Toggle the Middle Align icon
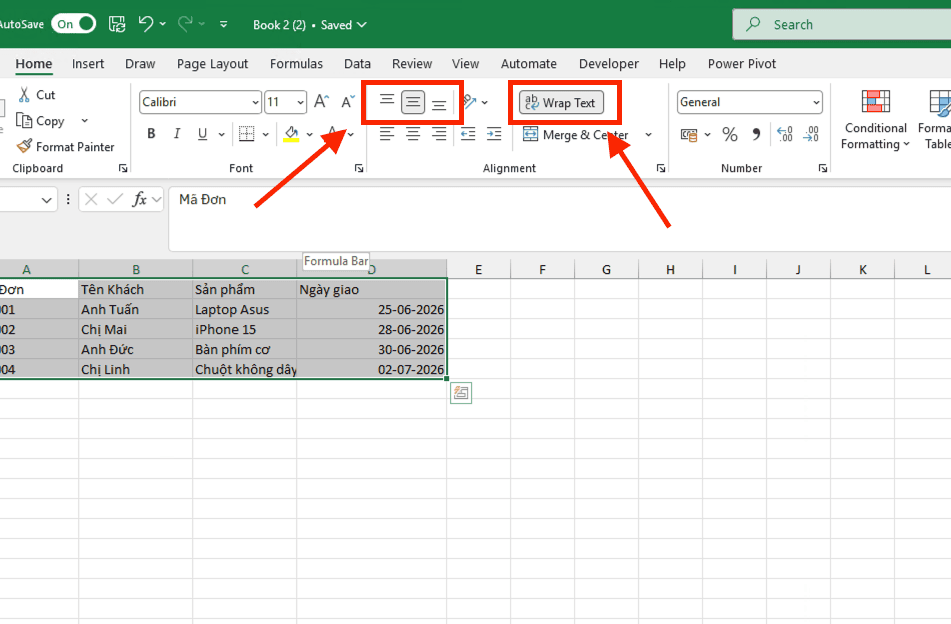The image size is (951, 624). [413, 102]
